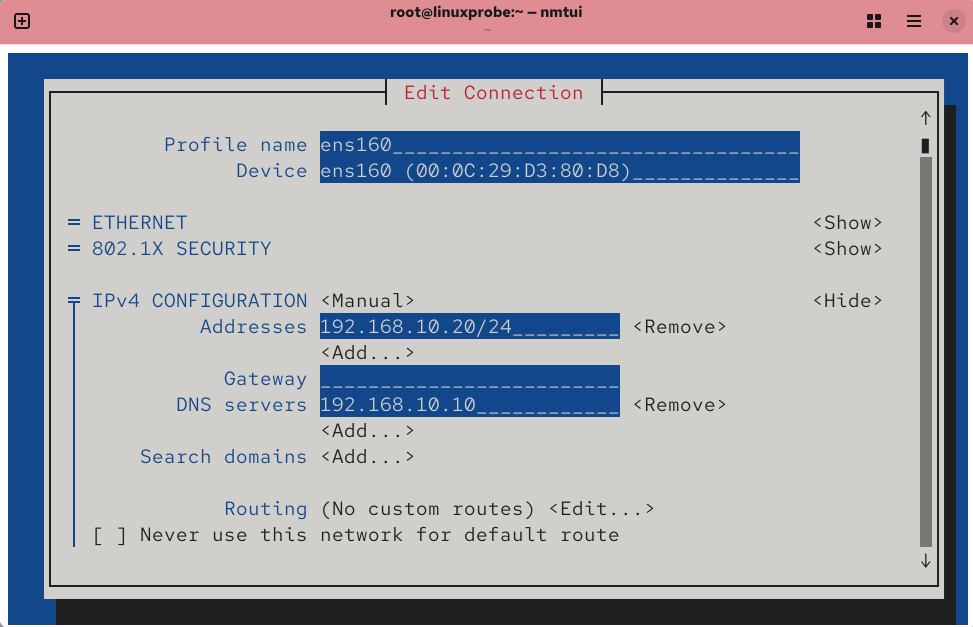Open the terminal grid overview icon
973x627 pixels.
(873, 21)
